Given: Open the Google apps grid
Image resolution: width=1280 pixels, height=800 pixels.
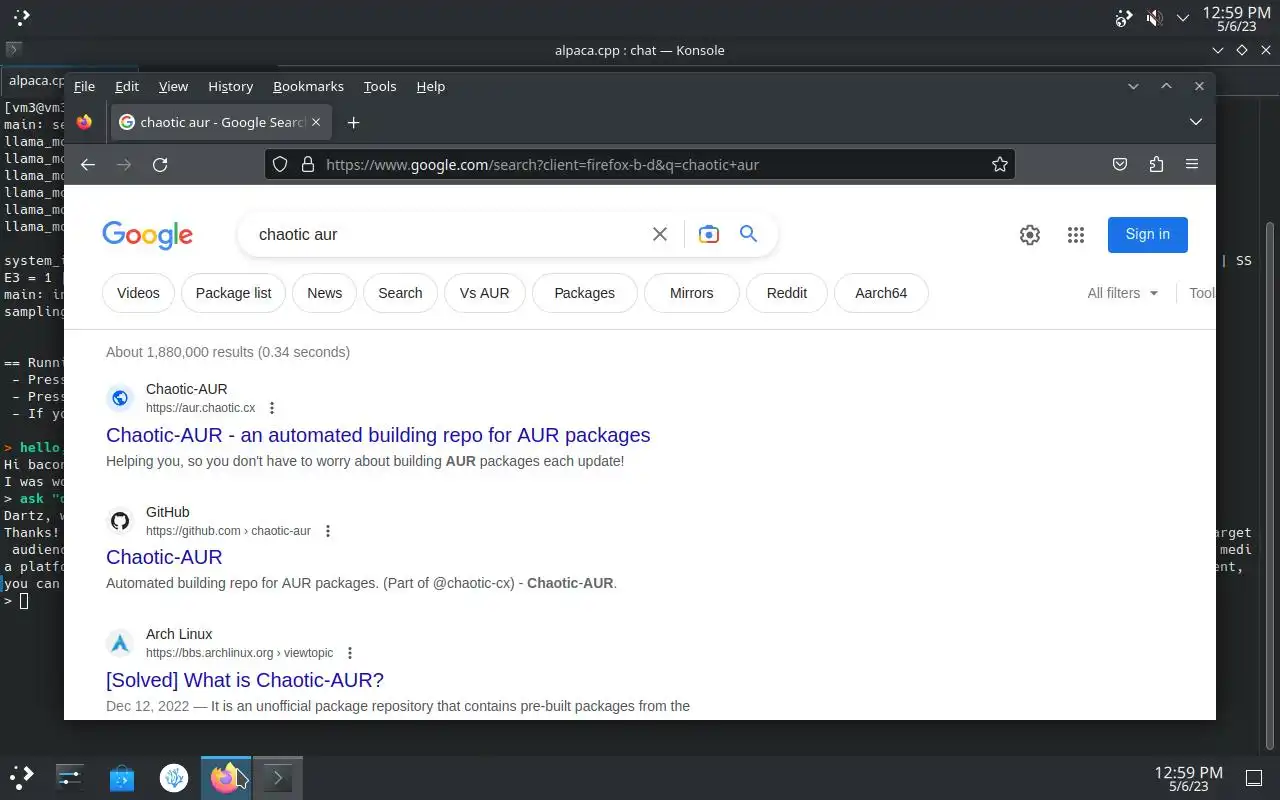Looking at the screenshot, I should pyautogui.click(x=1076, y=235).
